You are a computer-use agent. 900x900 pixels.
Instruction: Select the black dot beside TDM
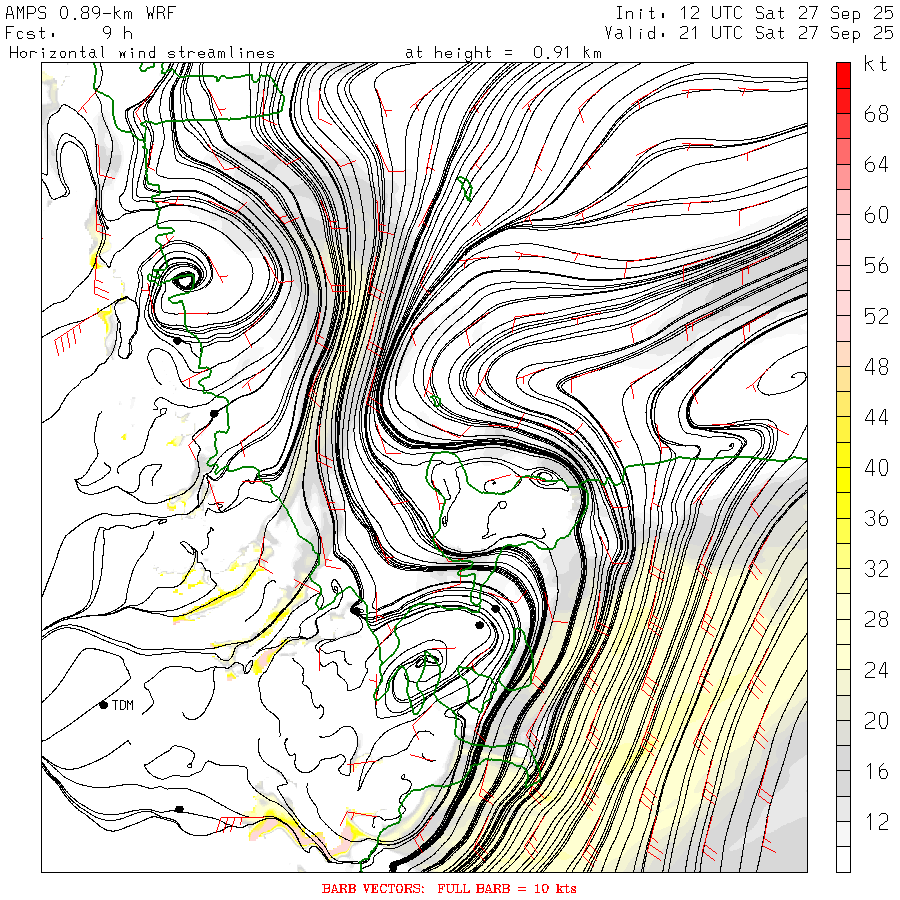(103, 705)
